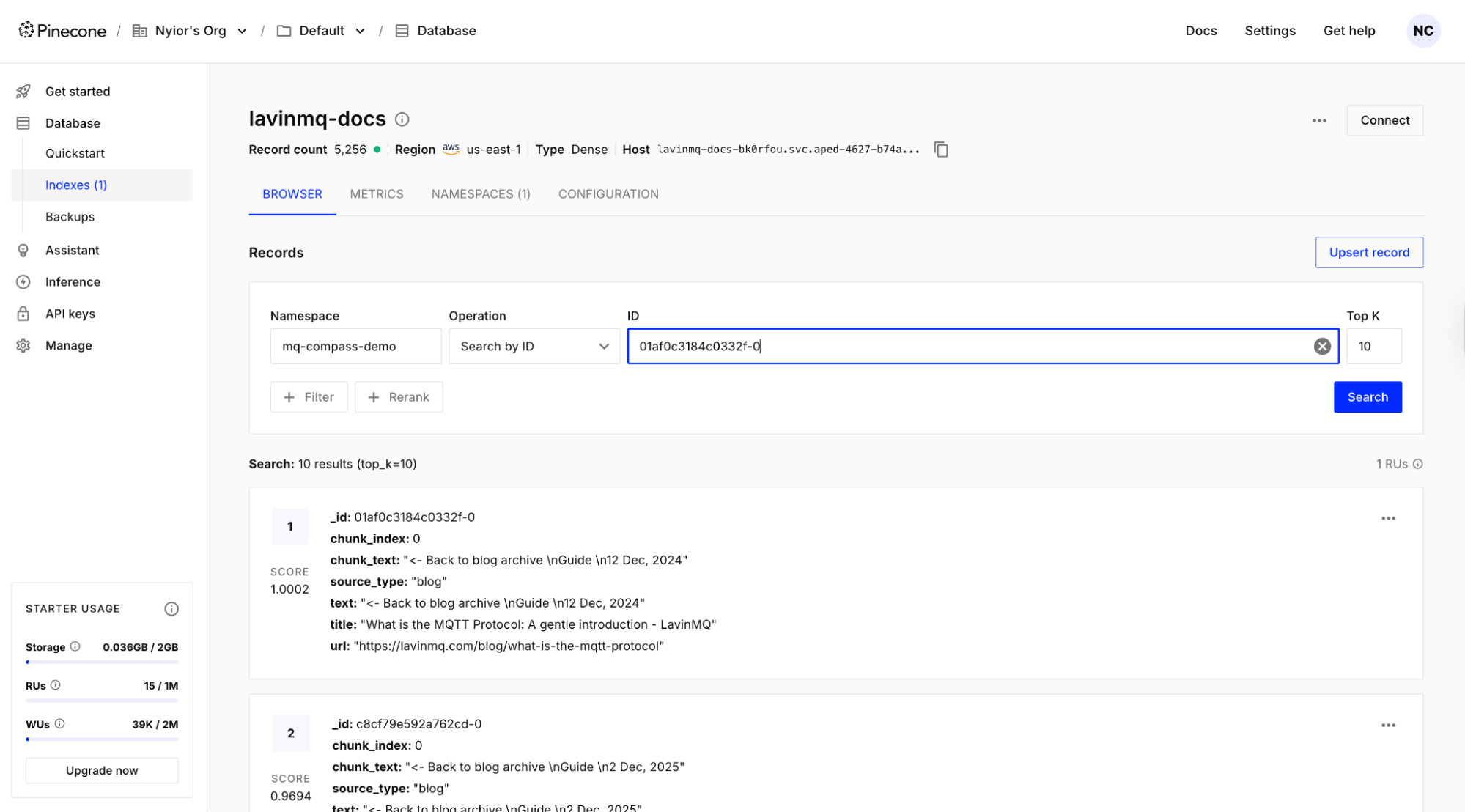Image resolution: width=1465 pixels, height=812 pixels.
Task: Click the organization building icon
Action: 139,31
